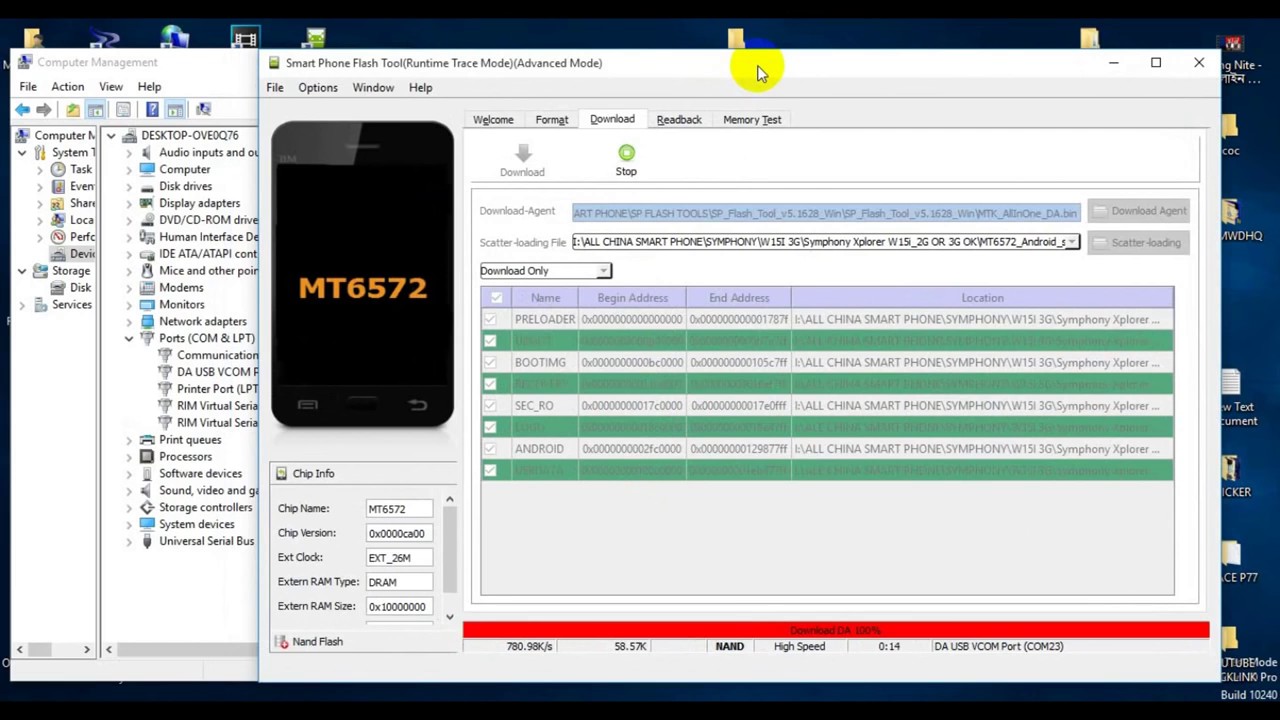Click the Chip Info panel vertical scrollbar track
This screenshot has height=720, width=1280.
[x=449, y=558]
